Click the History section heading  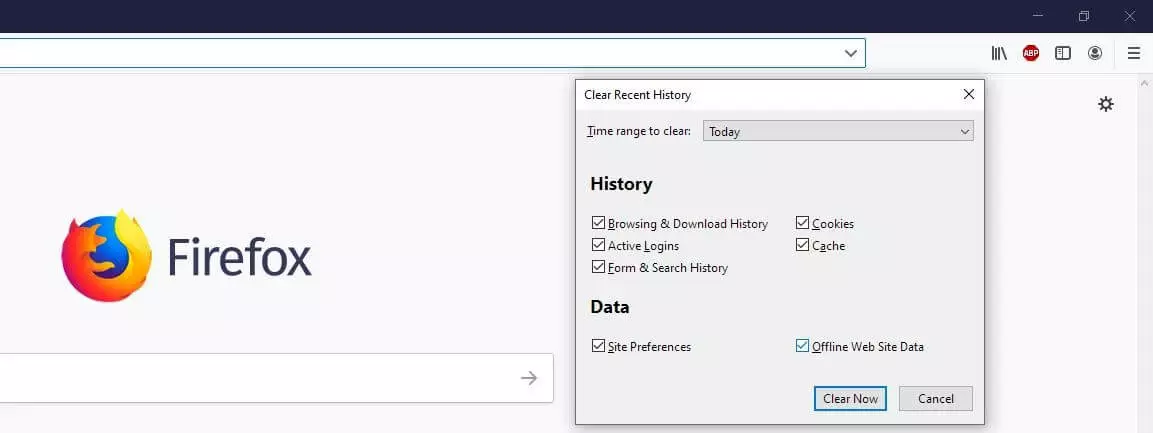click(x=621, y=184)
